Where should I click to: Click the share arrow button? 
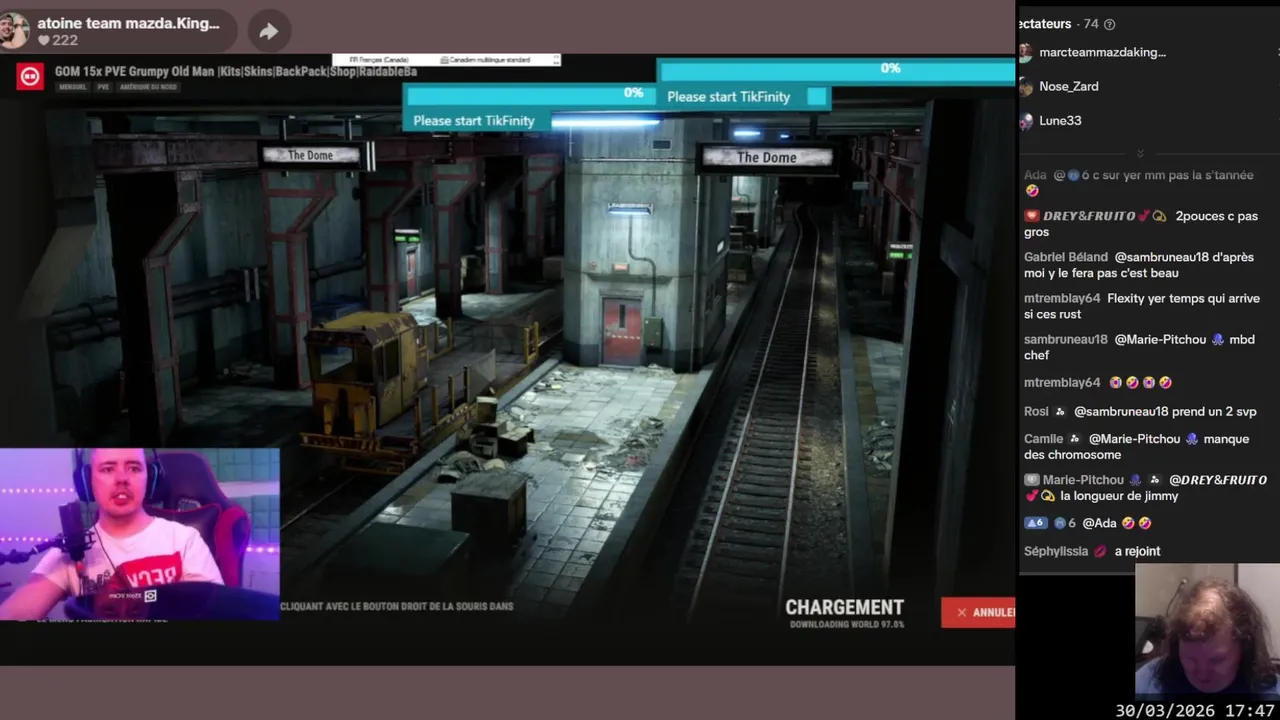click(268, 32)
